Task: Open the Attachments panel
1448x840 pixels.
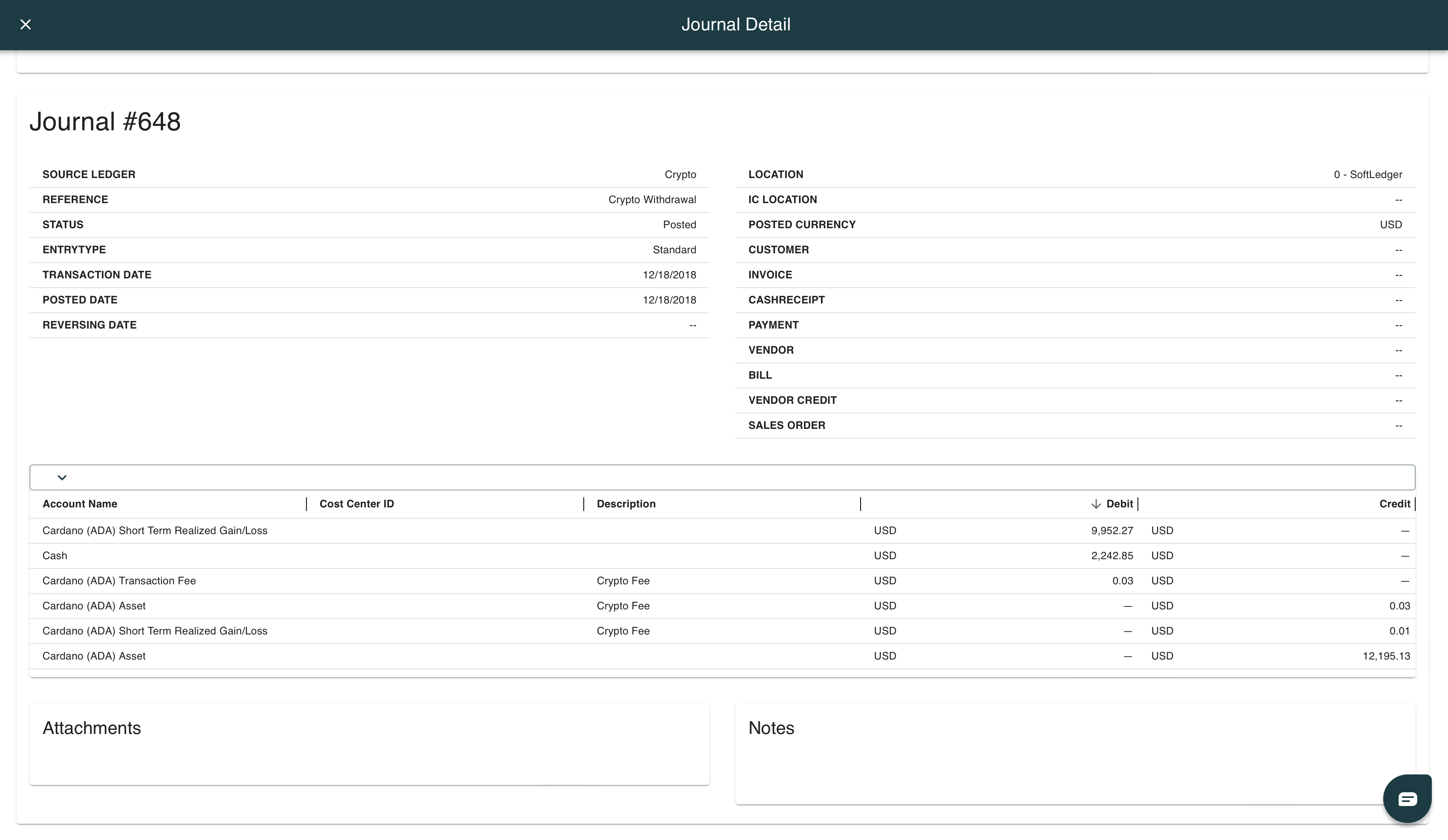Action: (92, 728)
